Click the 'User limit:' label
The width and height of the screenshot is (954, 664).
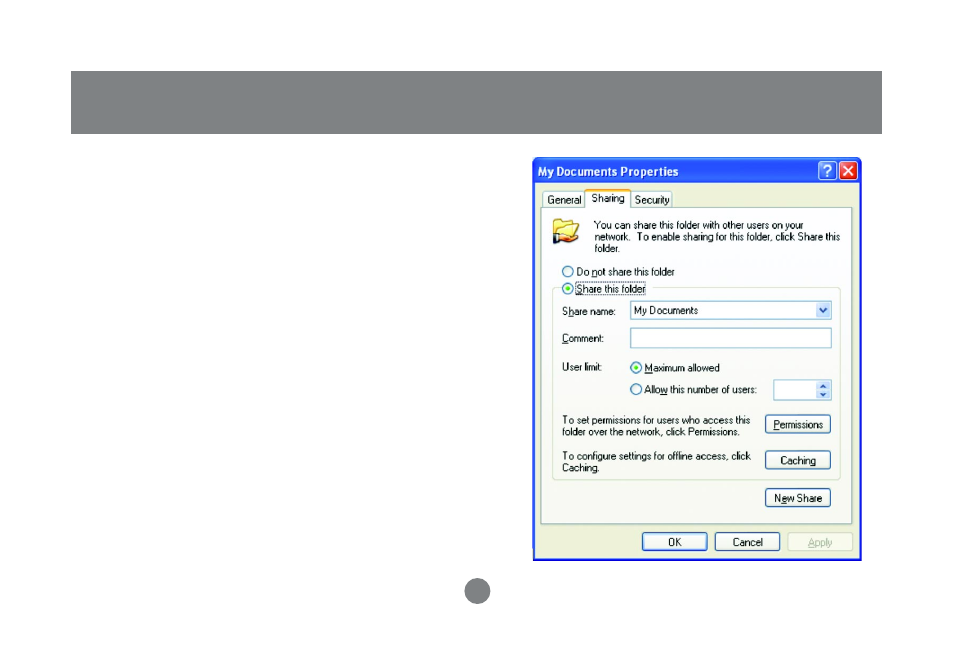click(582, 367)
